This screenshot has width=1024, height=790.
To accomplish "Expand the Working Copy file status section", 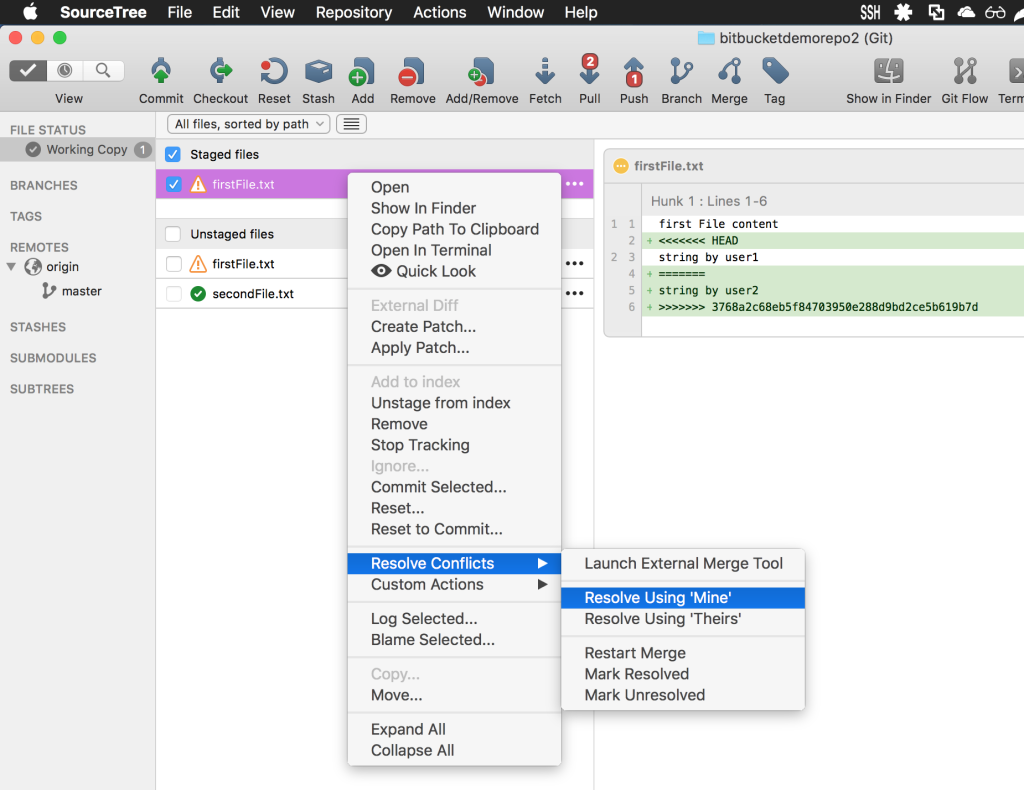I will (x=77, y=149).
